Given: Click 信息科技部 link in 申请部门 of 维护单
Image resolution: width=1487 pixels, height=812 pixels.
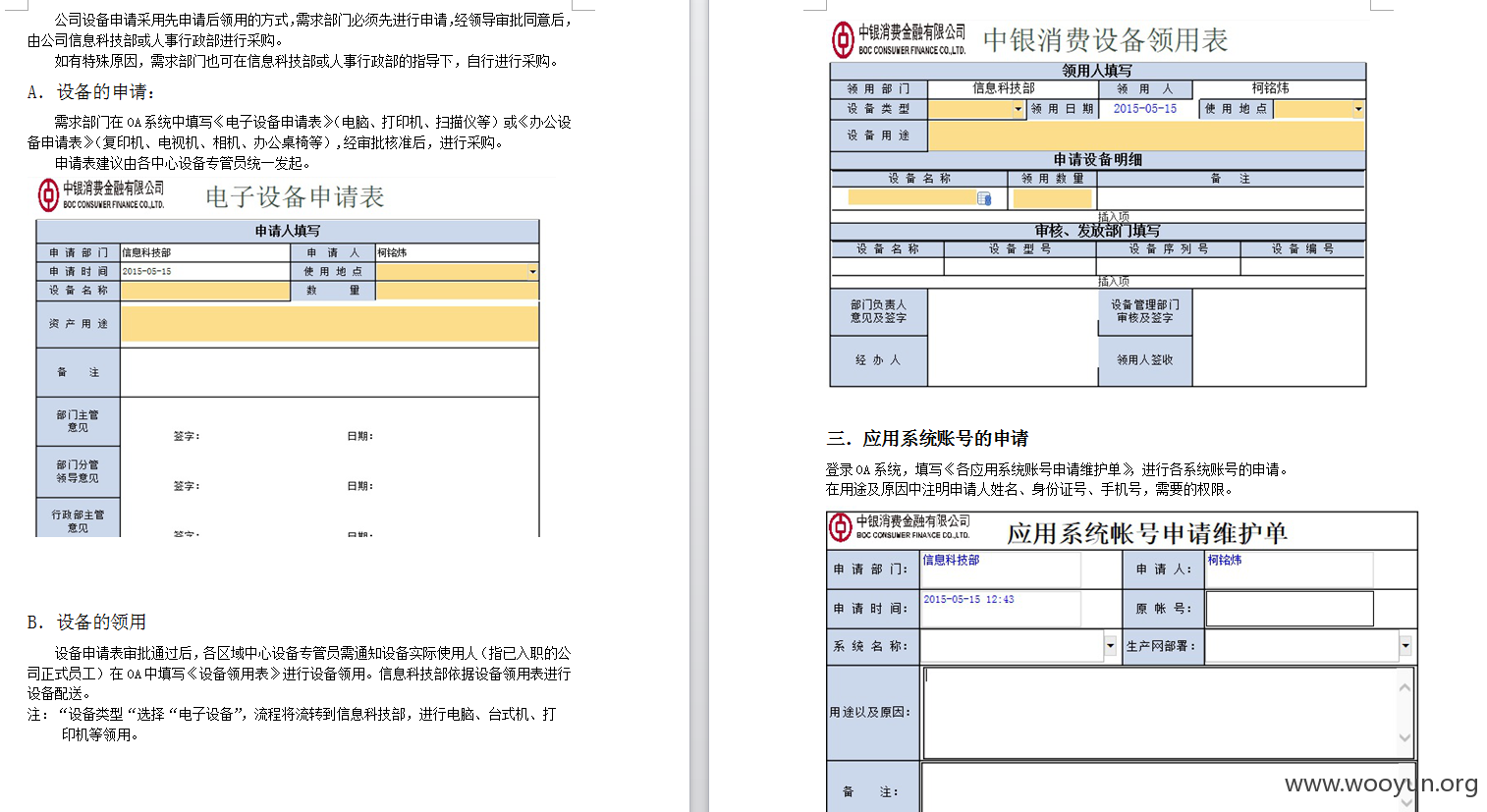Looking at the screenshot, I should (951, 560).
